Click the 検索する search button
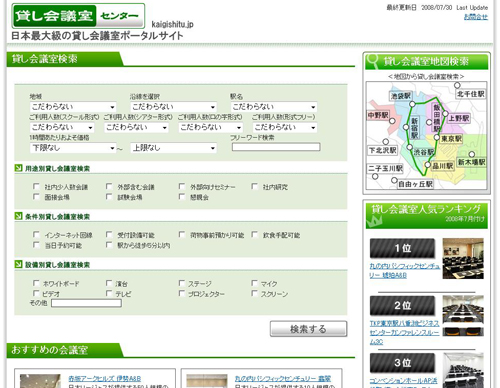This screenshot has width=500, height=388. click(x=308, y=329)
